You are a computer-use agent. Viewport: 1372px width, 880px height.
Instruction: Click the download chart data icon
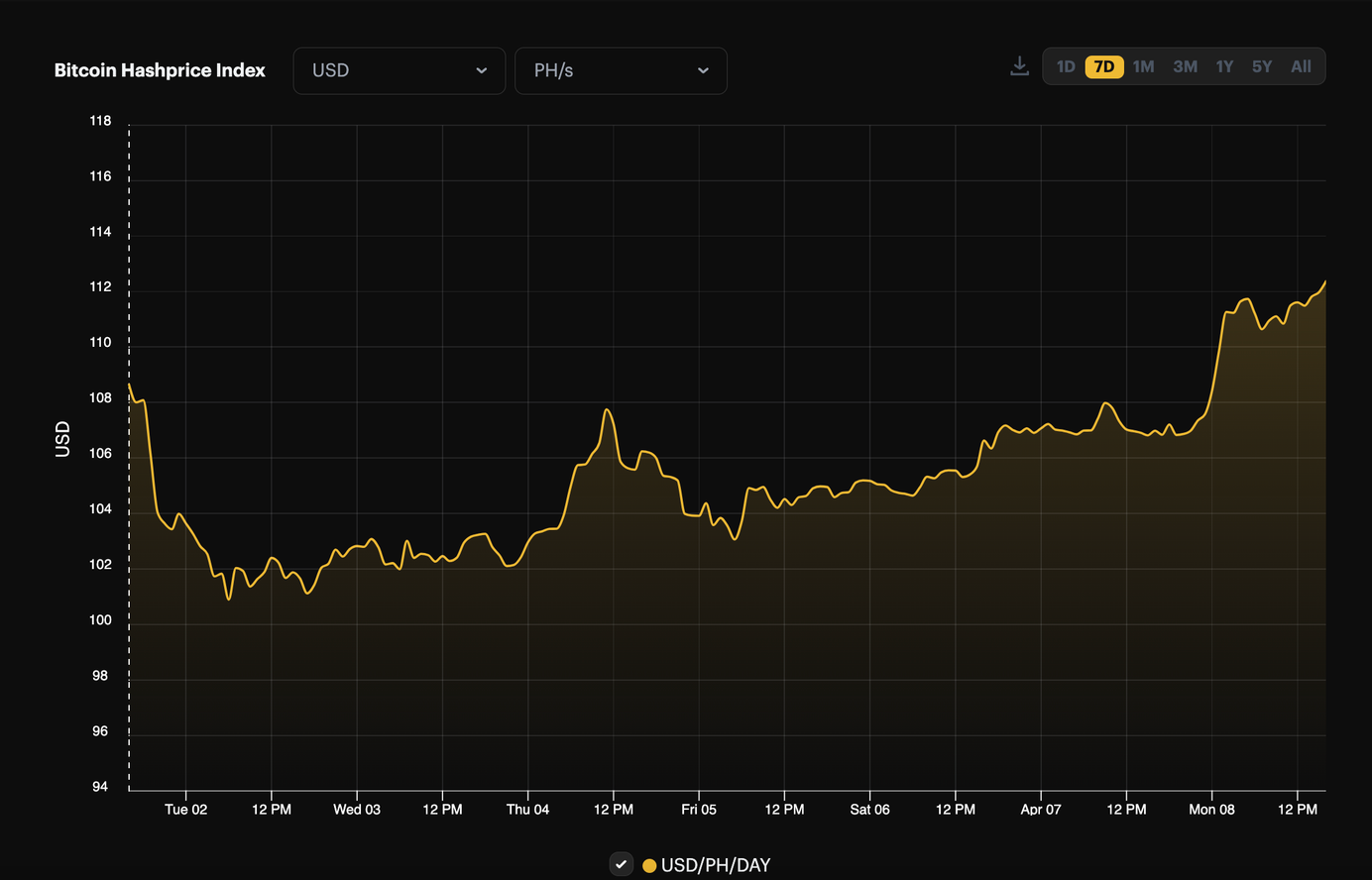(x=1019, y=64)
